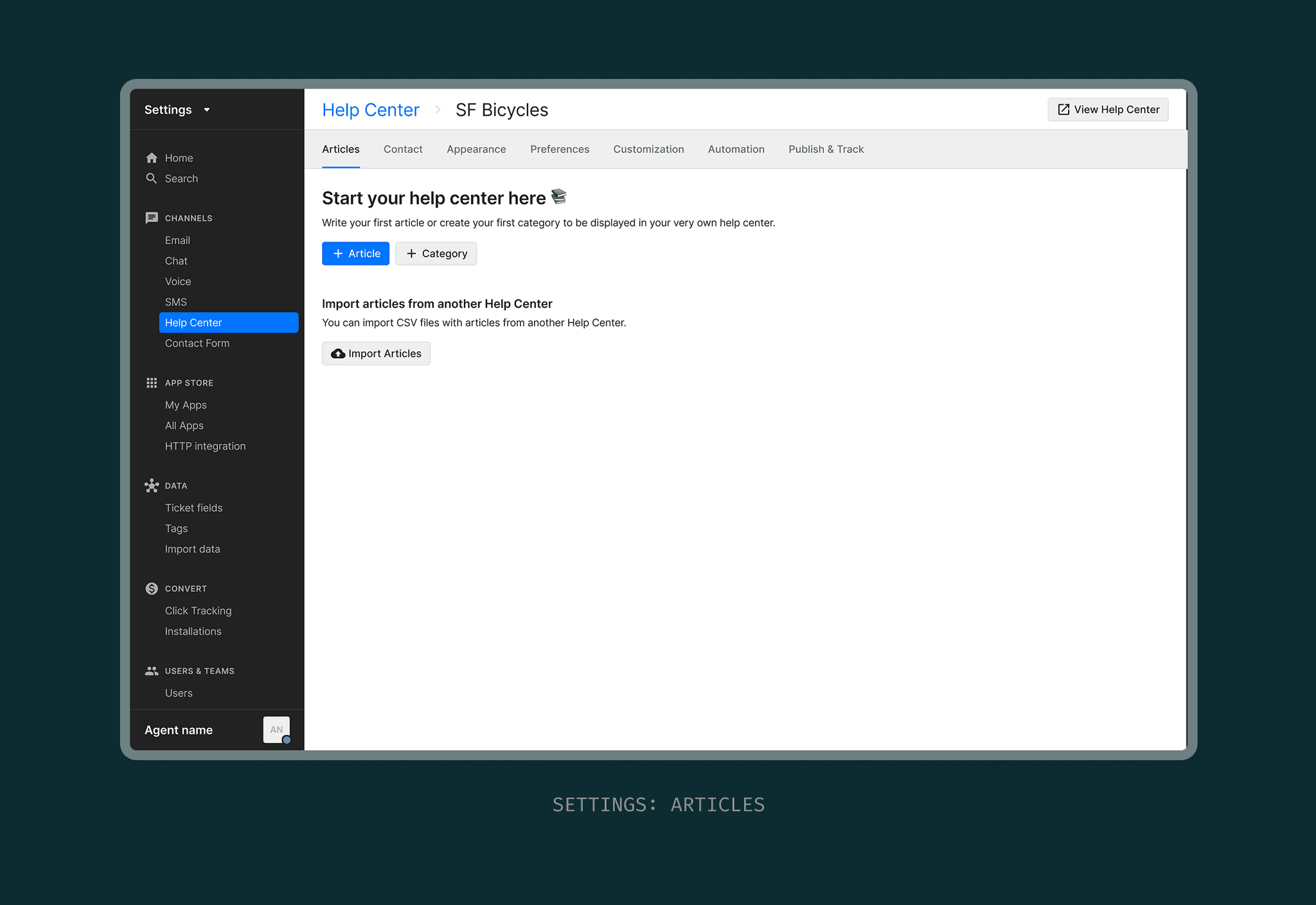Click the Users & Teams people icon
Screen dimensions: 1316x905
point(152,671)
